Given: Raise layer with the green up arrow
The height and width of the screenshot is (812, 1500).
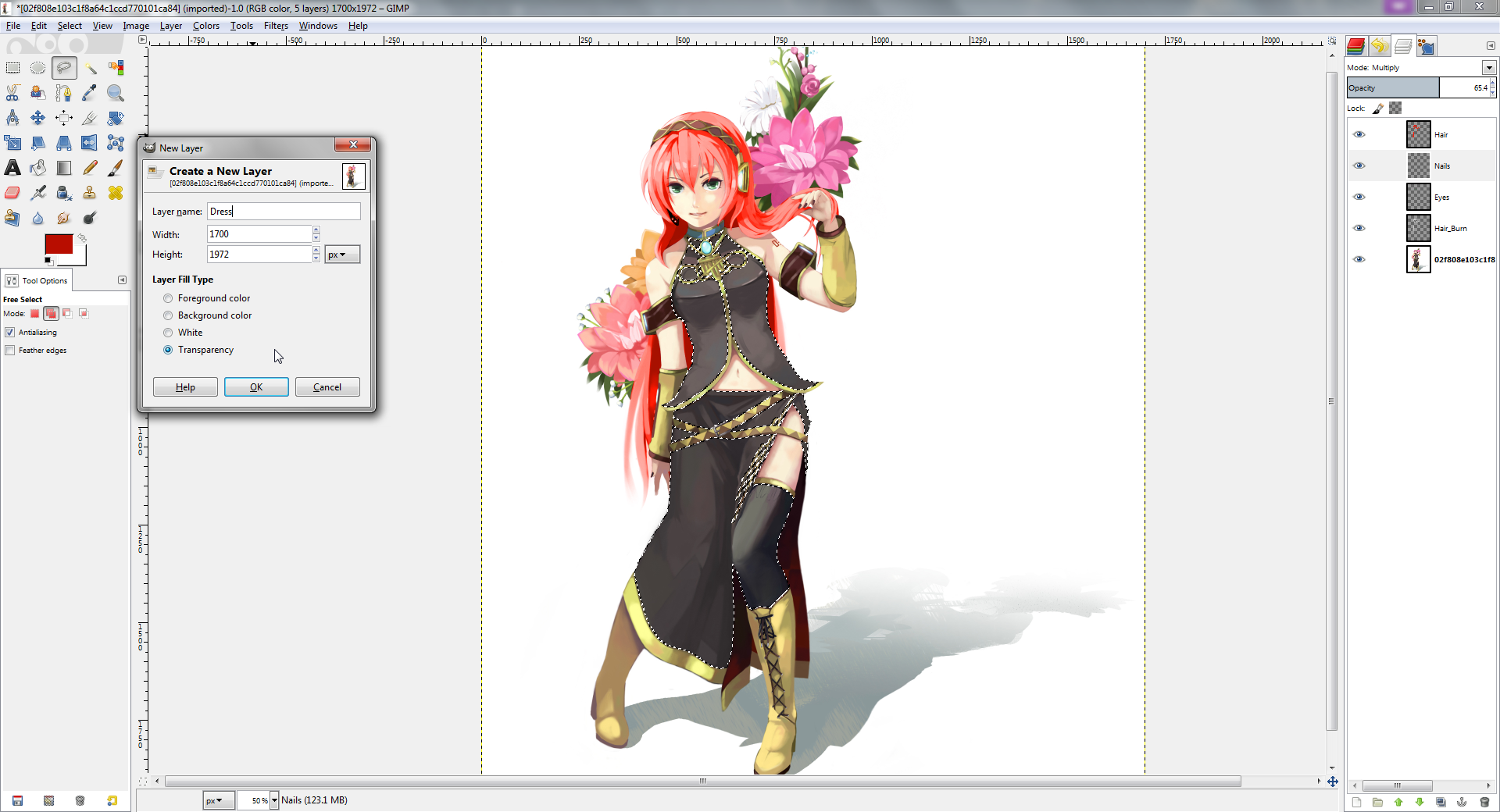Looking at the screenshot, I should (x=1398, y=802).
